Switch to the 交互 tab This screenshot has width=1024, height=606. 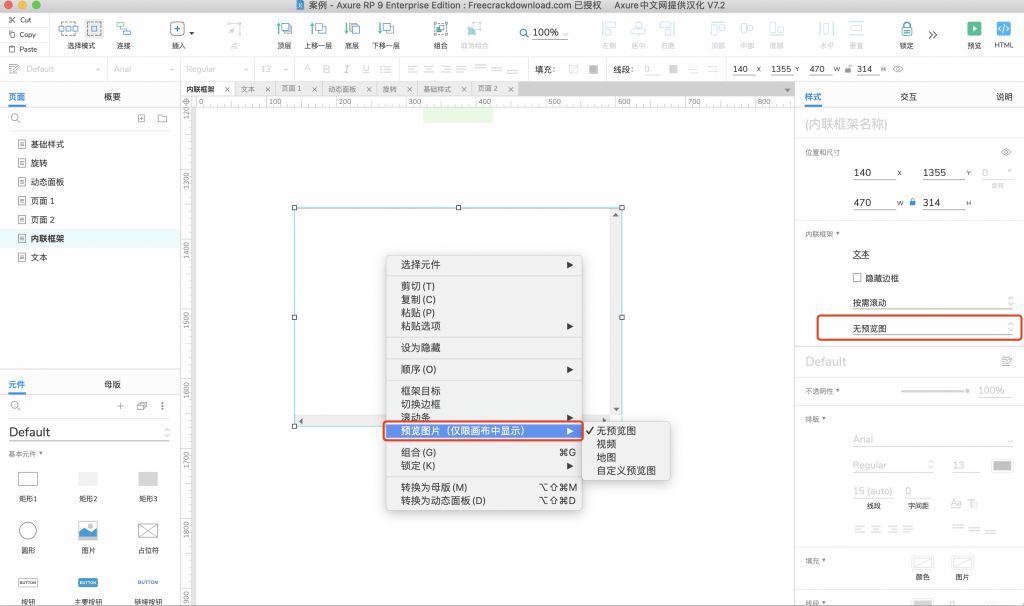click(x=908, y=97)
